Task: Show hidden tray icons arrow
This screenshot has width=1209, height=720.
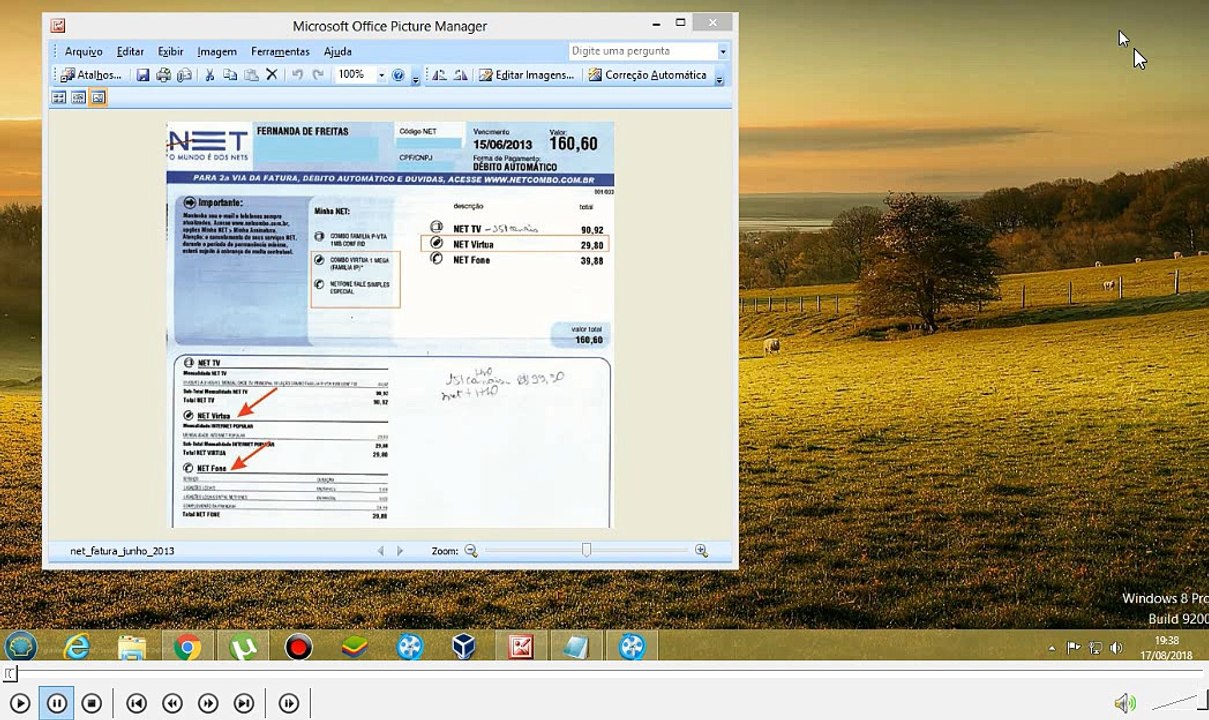Action: click(1054, 648)
